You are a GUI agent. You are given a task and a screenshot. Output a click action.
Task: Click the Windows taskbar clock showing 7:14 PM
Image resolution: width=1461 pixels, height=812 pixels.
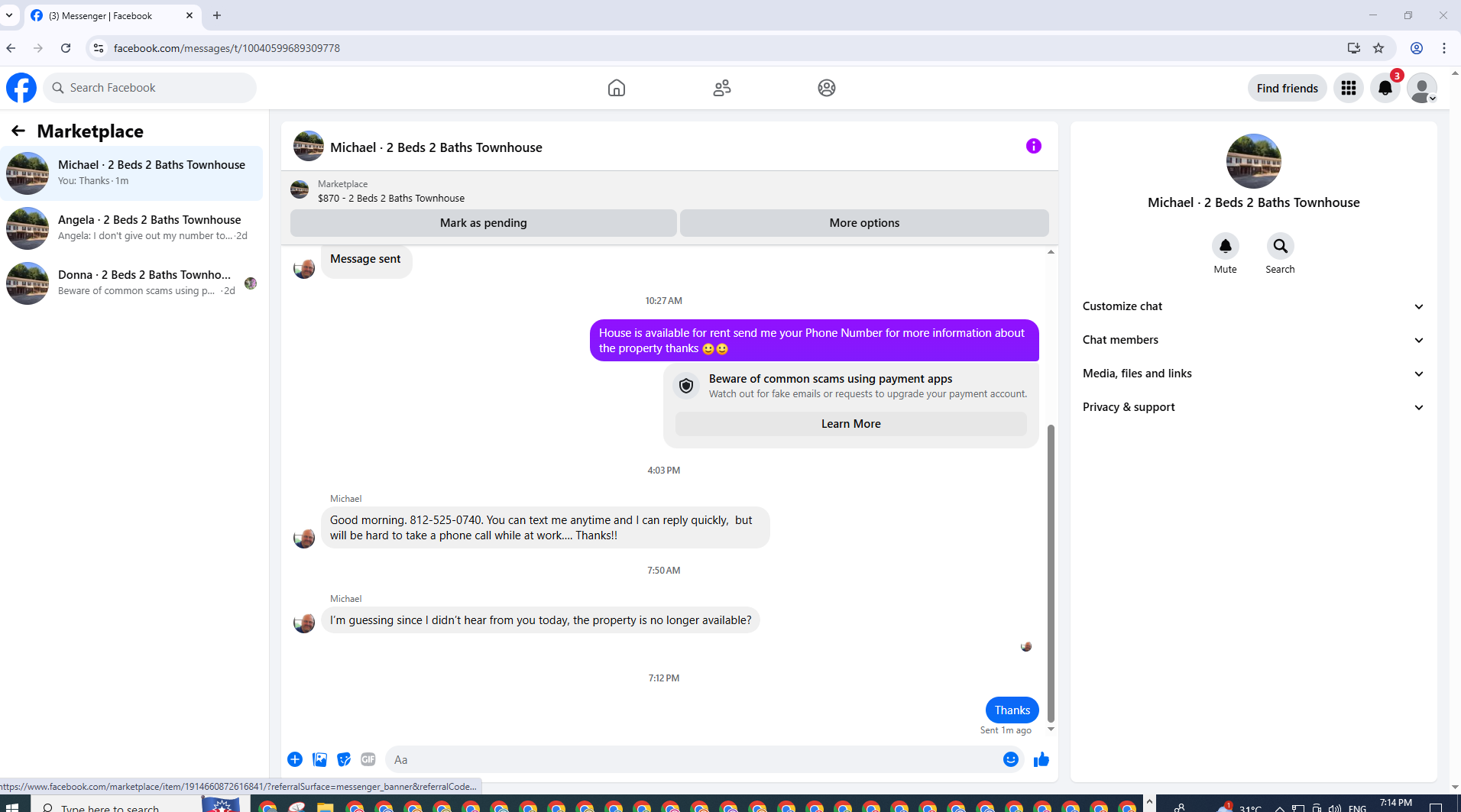(1396, 804)
